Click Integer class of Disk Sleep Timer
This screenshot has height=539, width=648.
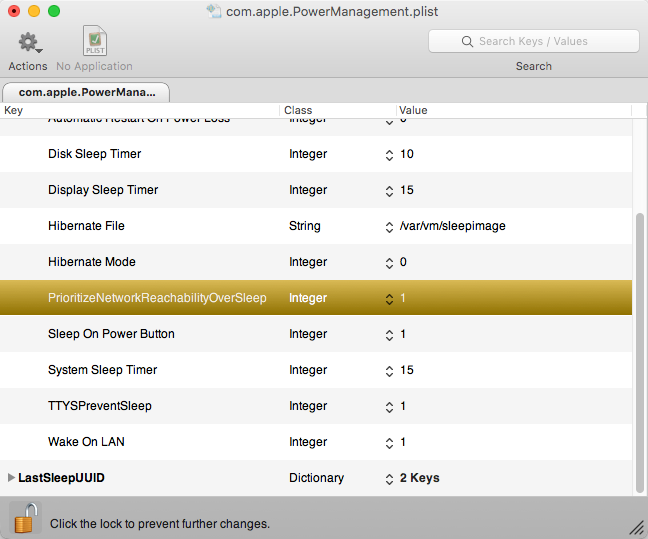(308, 154)
